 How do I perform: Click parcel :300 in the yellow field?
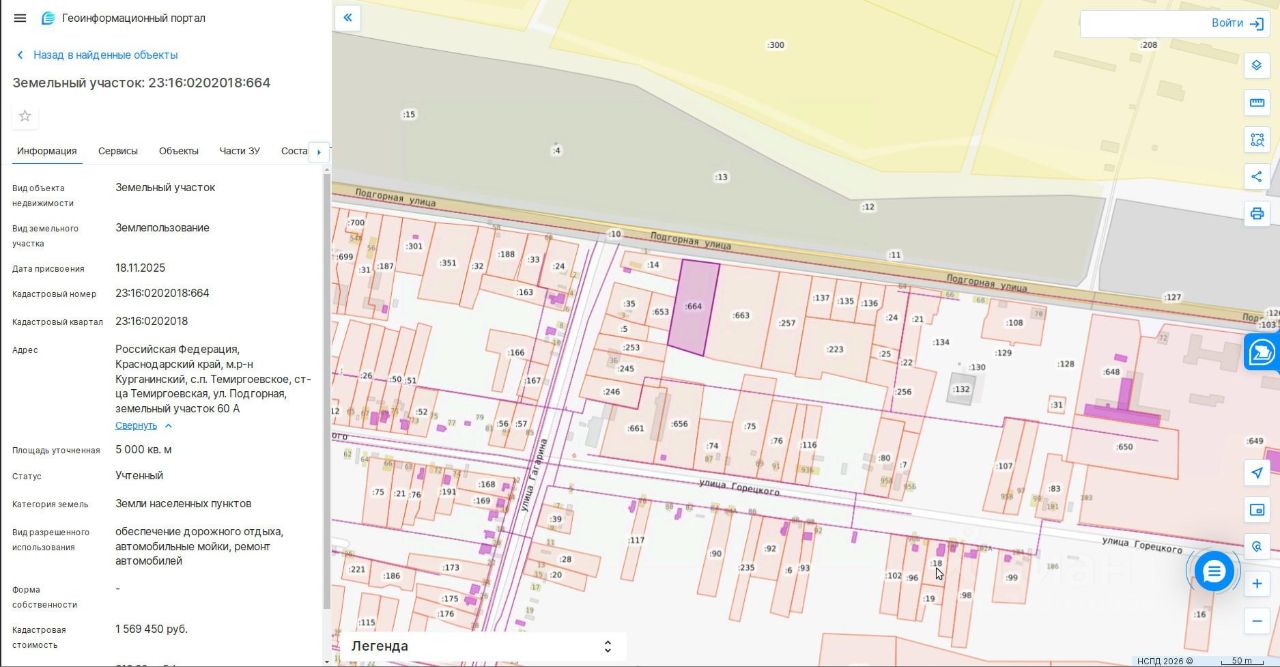[x=775, y=45]
